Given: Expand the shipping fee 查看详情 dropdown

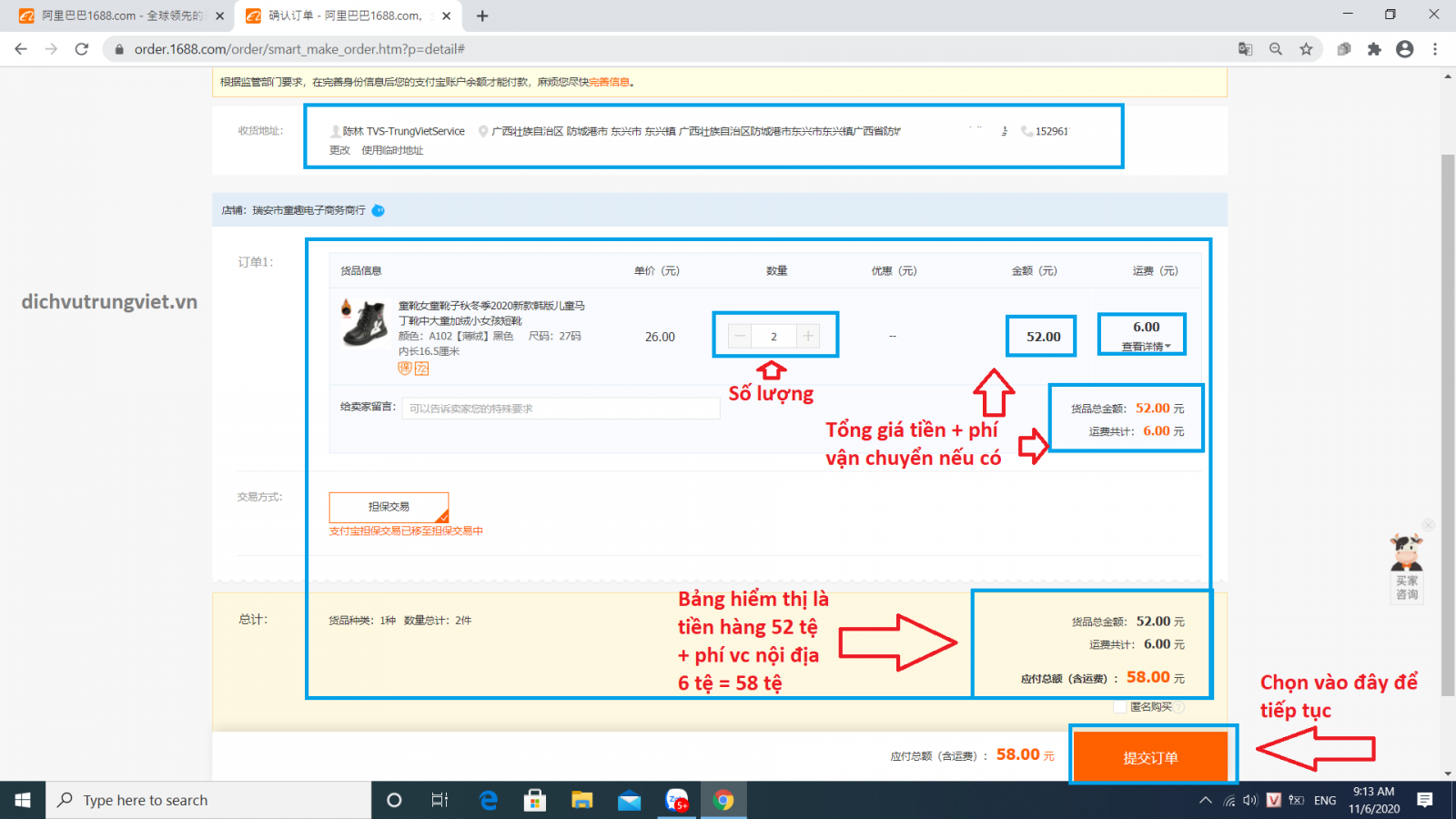Looking at the screenshot, I should pyautogui.click(x=1146, y=347).
